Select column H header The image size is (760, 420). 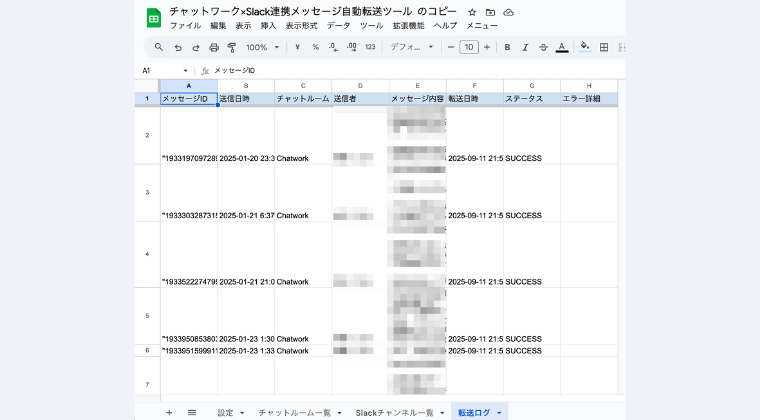pos(589,86)
